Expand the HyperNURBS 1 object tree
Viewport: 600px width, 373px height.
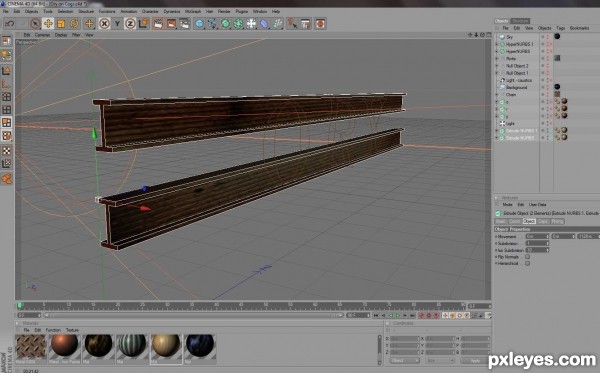click(x=497, y=44)
